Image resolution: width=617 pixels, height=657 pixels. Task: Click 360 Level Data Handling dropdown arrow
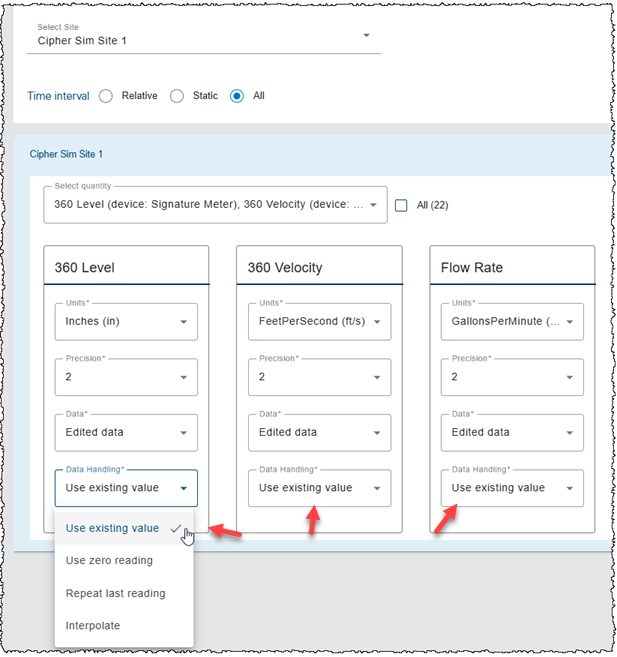[184, 489]
